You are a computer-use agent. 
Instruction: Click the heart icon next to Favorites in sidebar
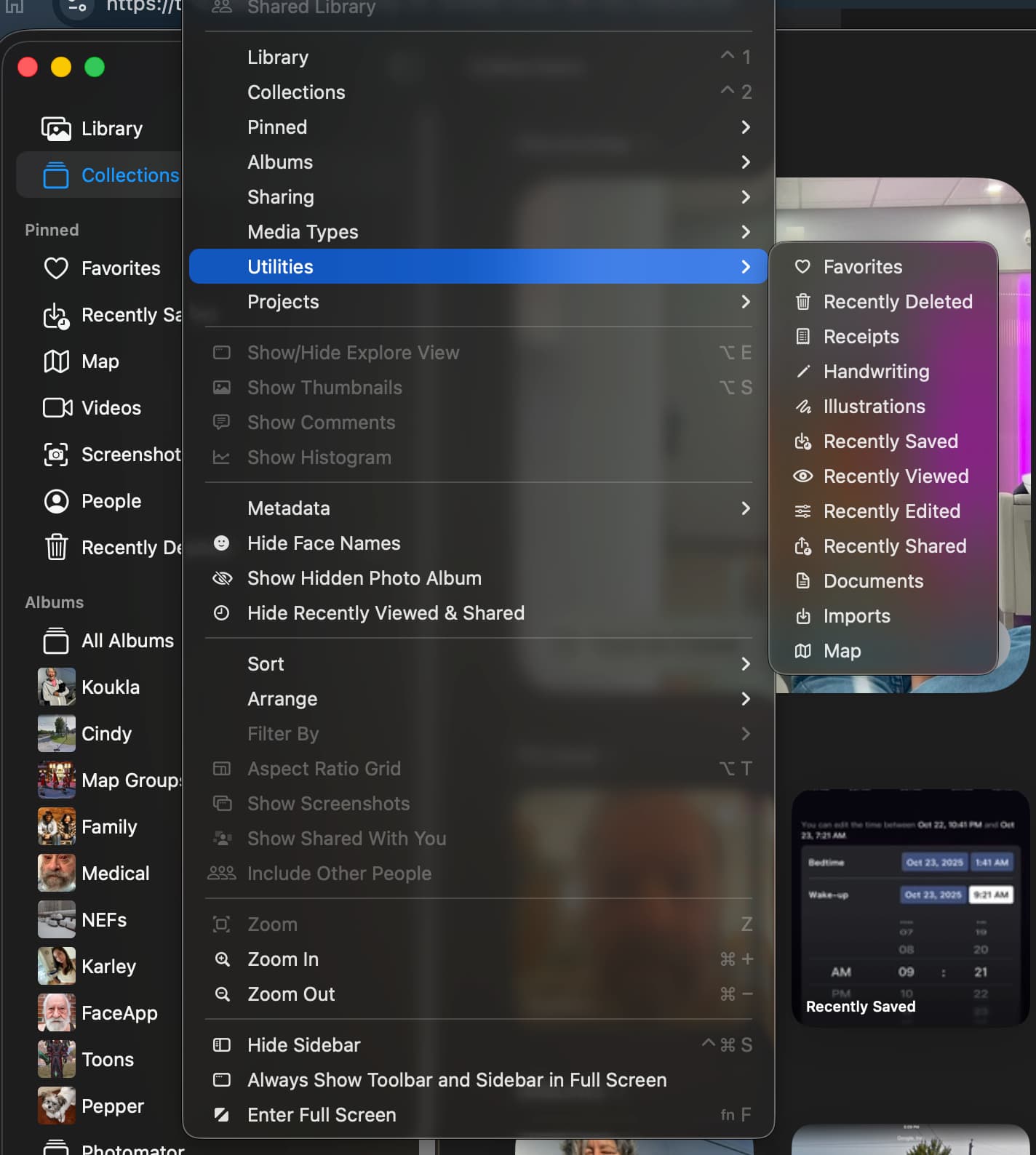tap(56, 268)
